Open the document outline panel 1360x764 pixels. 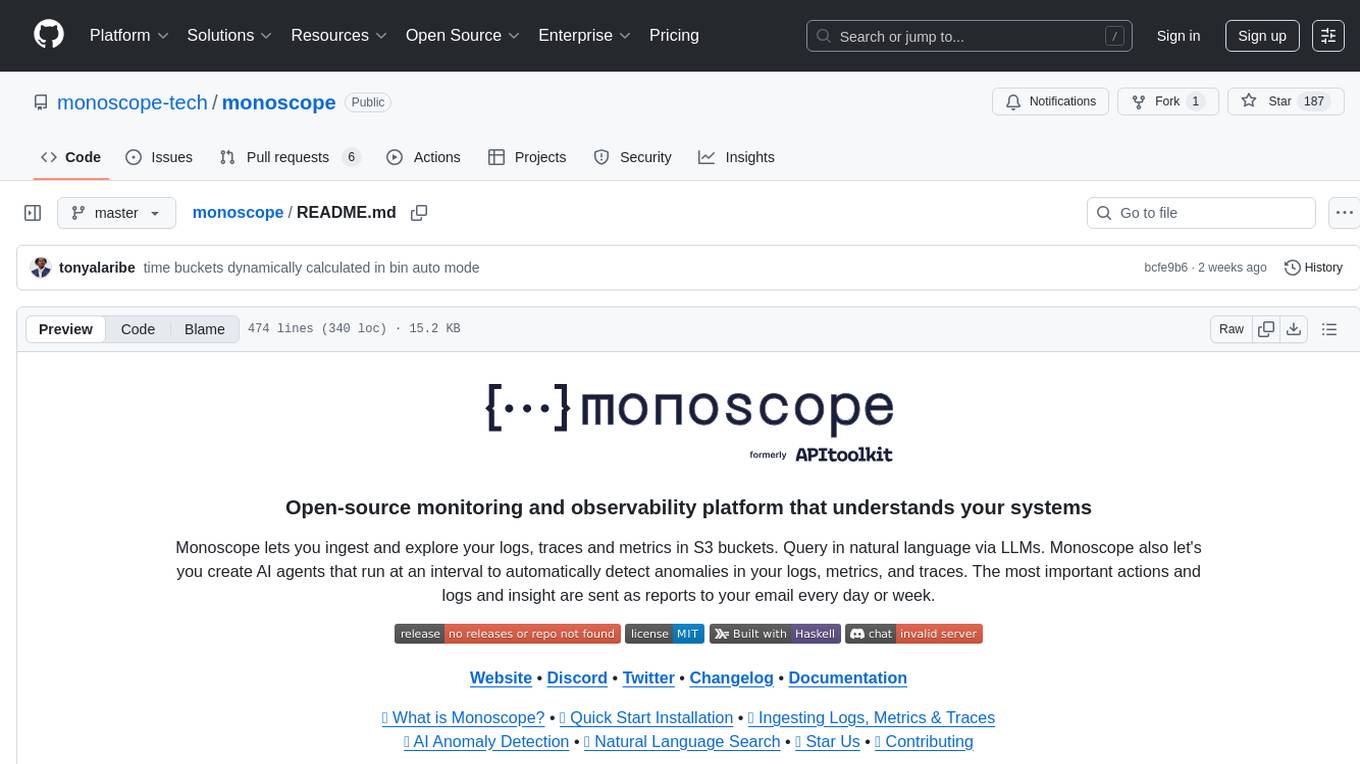coord(1329,329)
